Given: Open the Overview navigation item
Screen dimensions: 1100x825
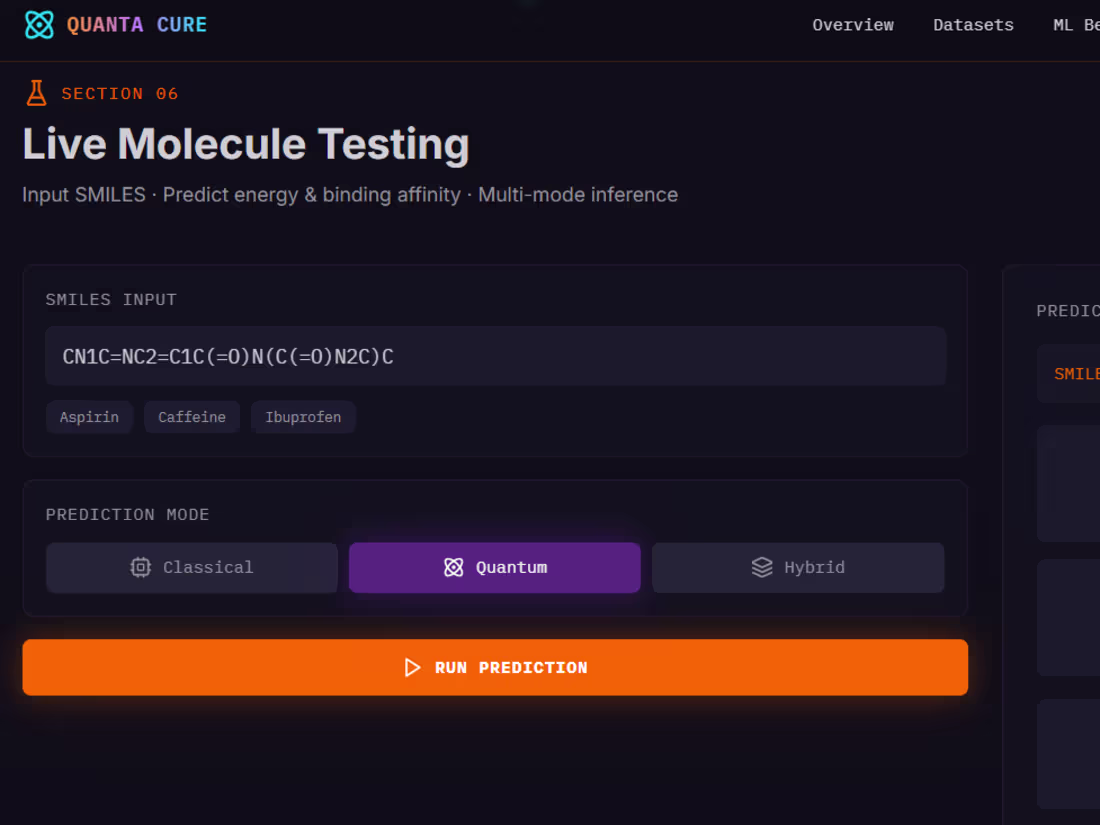Looking at the screenshot, I should click(853, 25).
